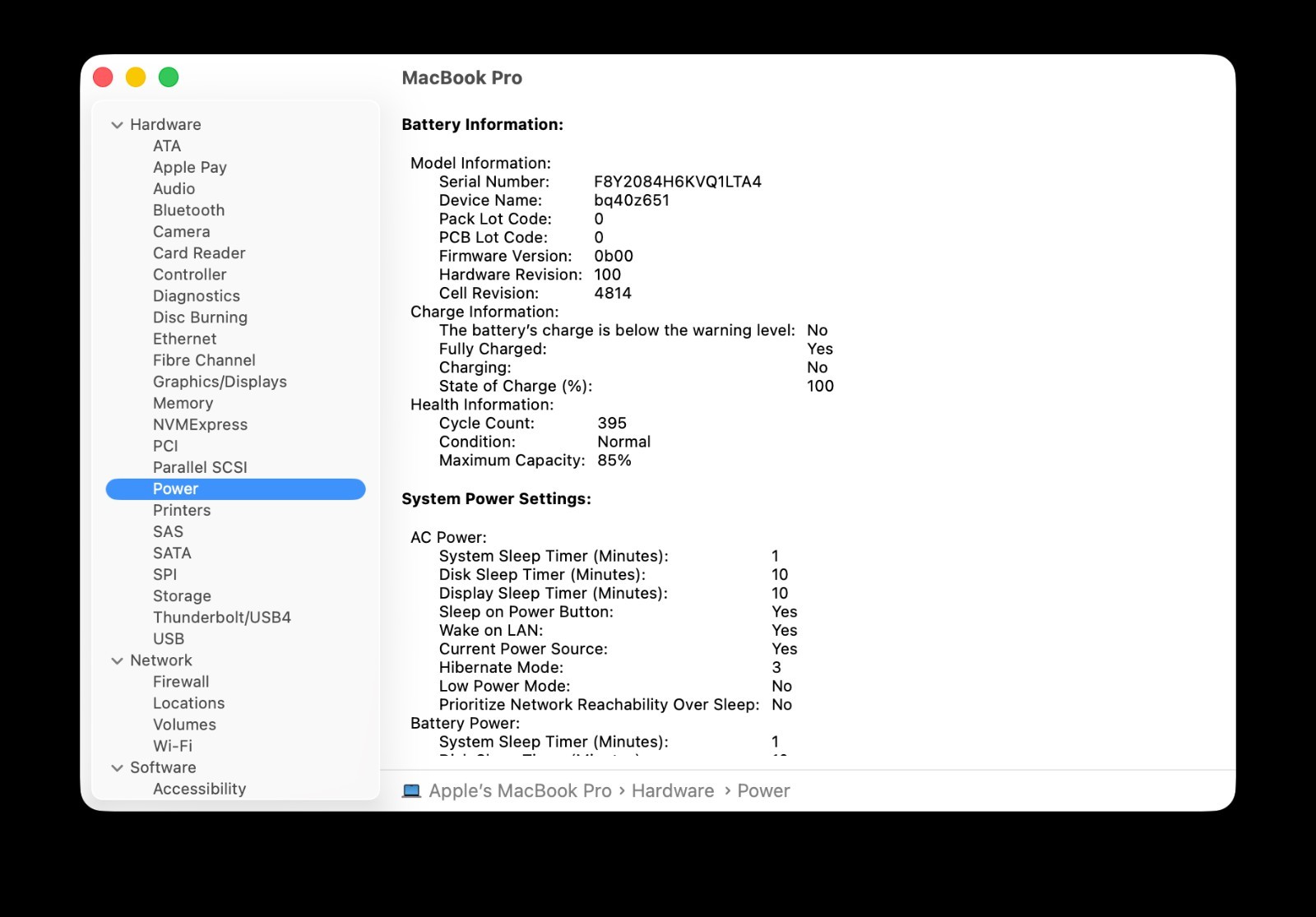Viewport: 1316px width, 917px height.
Task: Open Firewall under Network
Action: 181,681
